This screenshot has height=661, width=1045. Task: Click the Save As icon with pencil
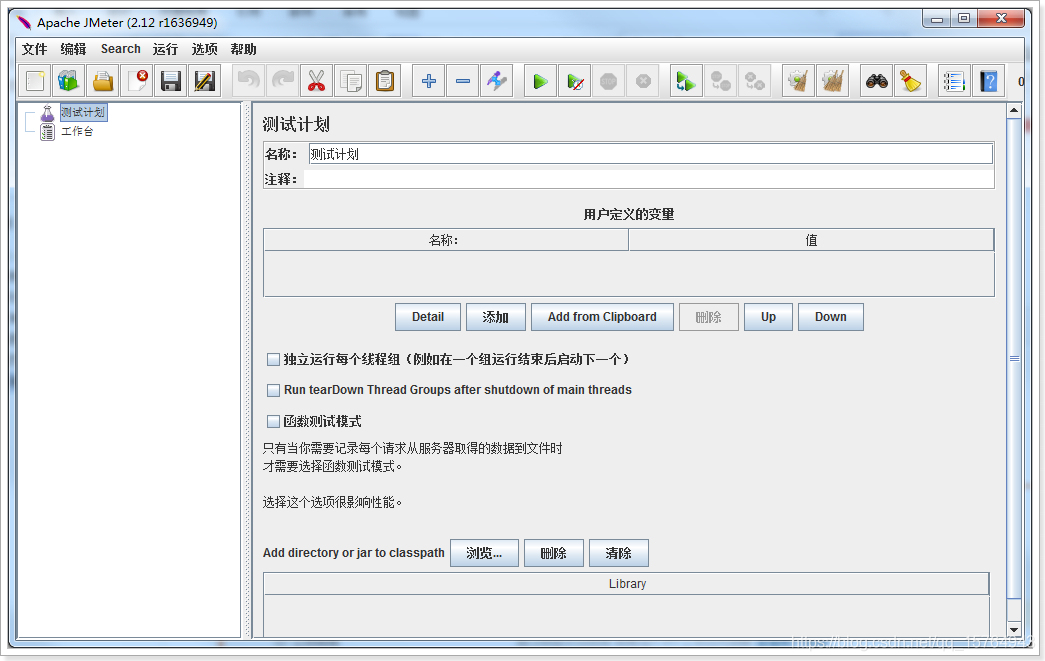205,81
